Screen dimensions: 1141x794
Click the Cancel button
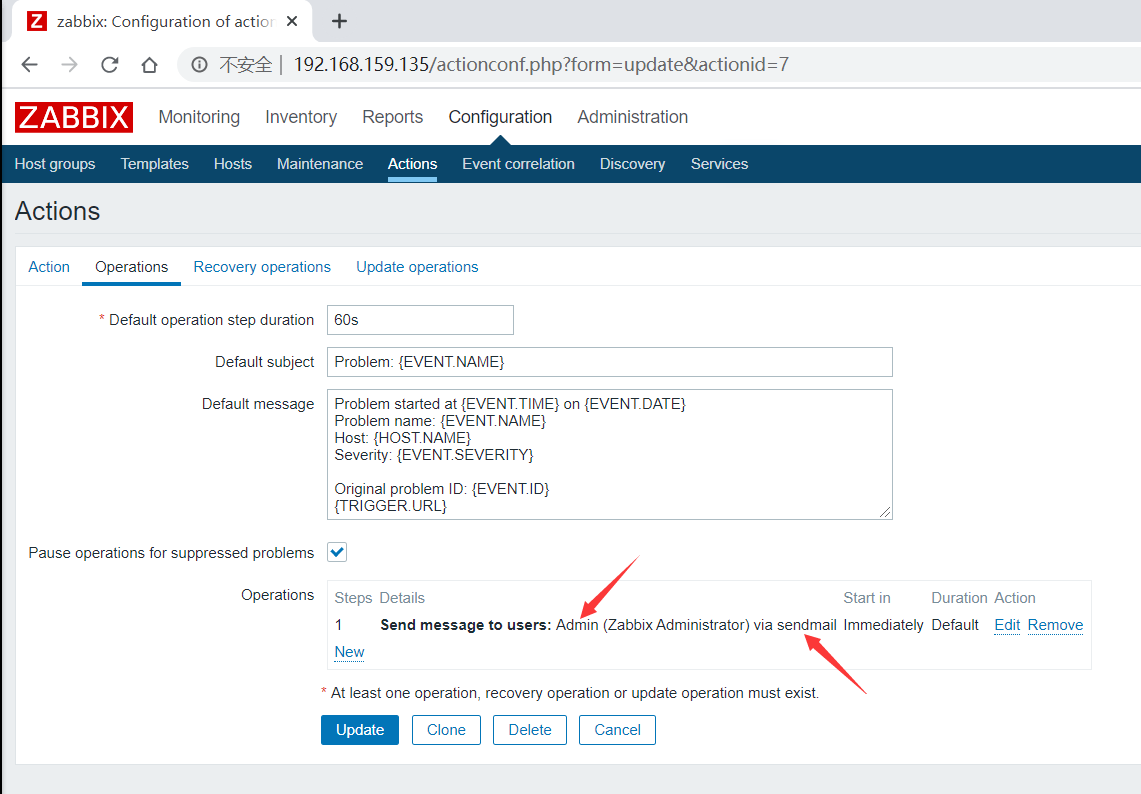[617, 730]
